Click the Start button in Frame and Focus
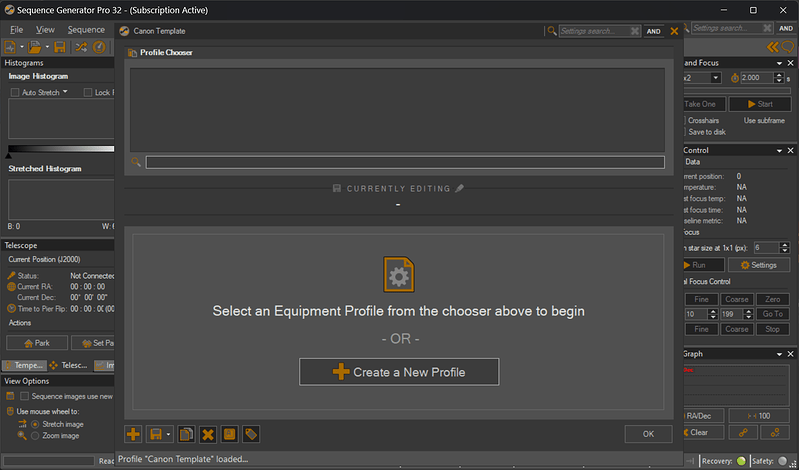 pos(760,104)
